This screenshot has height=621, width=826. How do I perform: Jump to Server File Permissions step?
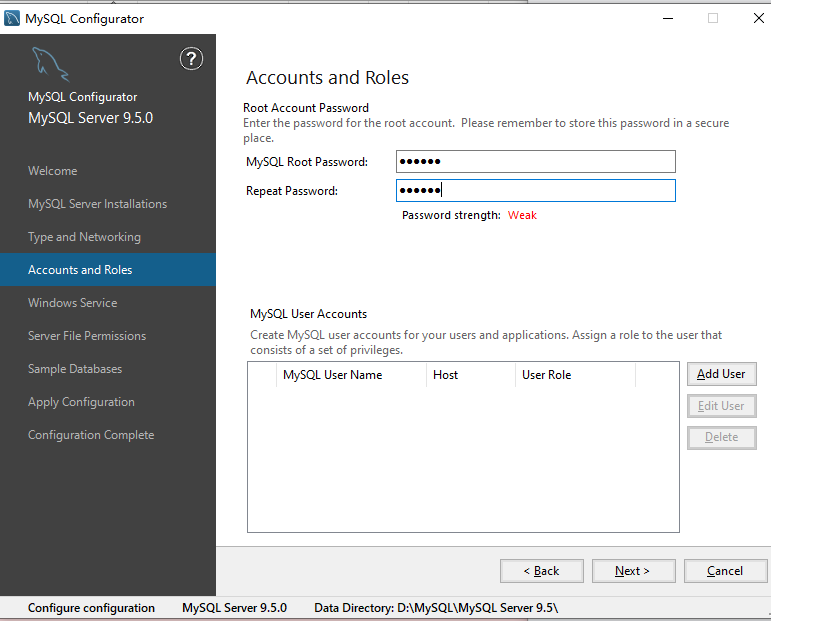coord(87,336)
